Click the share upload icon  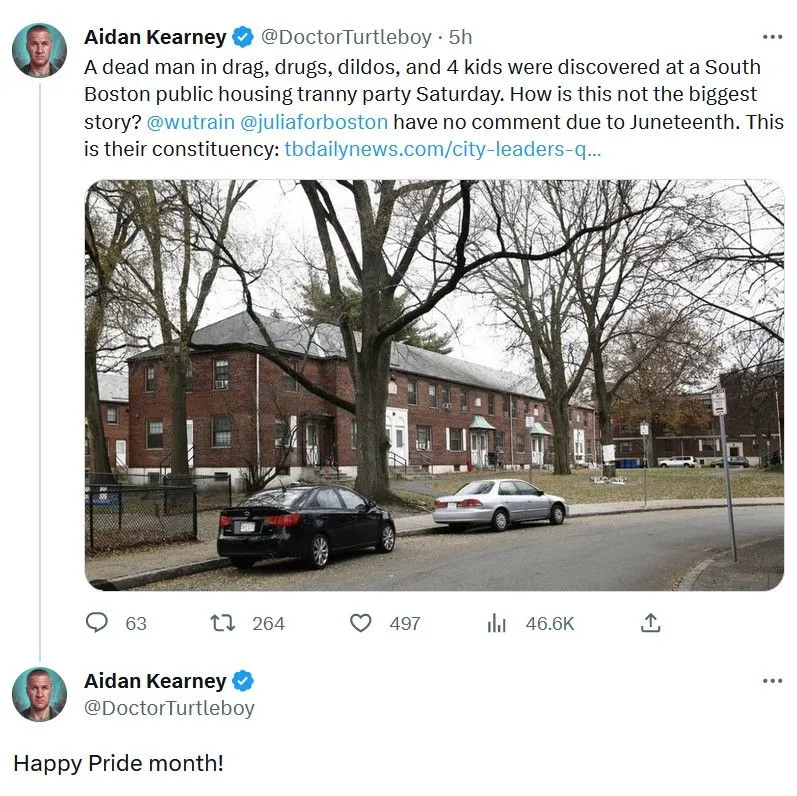click(x=650, y=623)
